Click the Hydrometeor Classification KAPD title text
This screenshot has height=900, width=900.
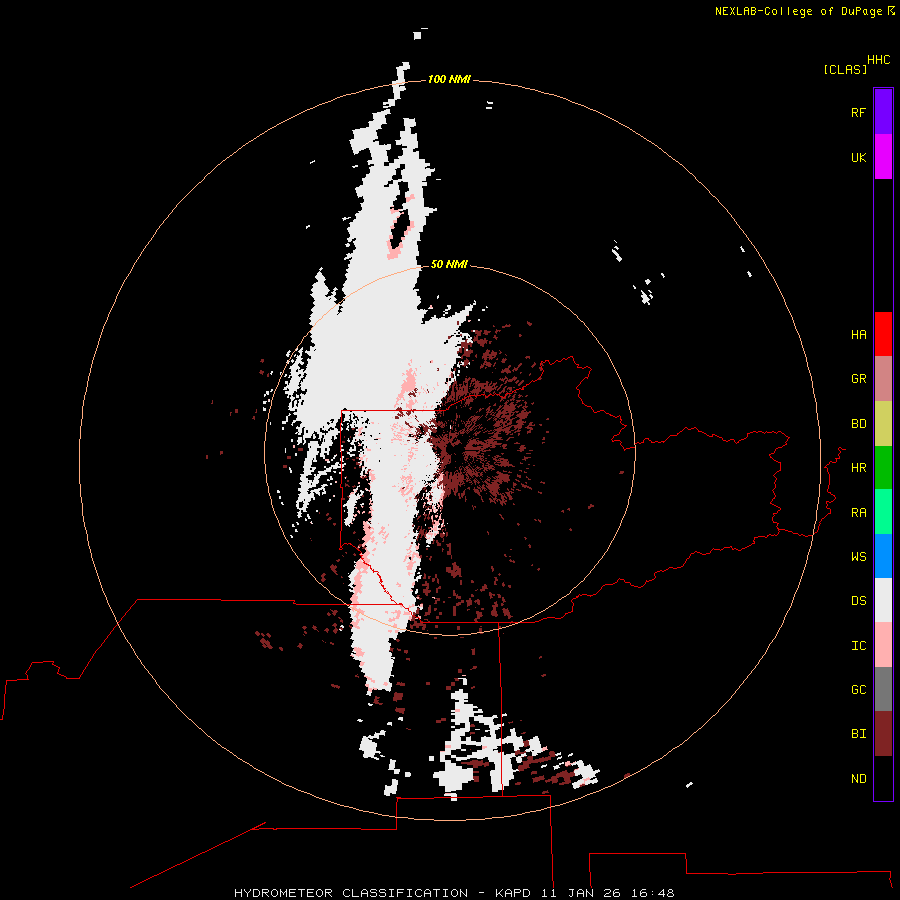[454, 893]
